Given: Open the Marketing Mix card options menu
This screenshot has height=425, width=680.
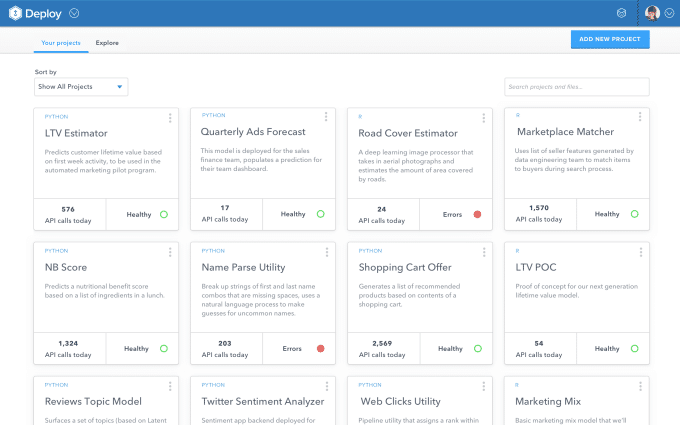Looking at the screenshot, I should (640, 386).
